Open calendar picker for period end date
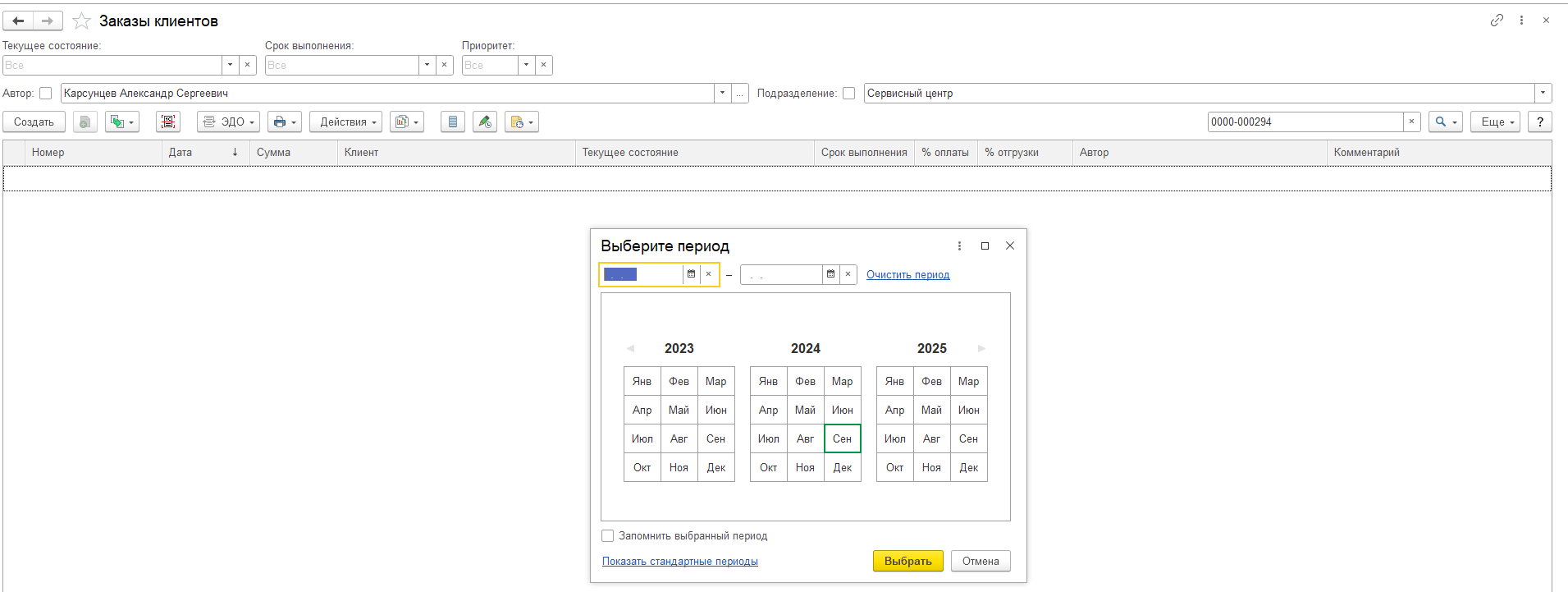The height and width of the screenshot is (592, 1568). [830, 274]
